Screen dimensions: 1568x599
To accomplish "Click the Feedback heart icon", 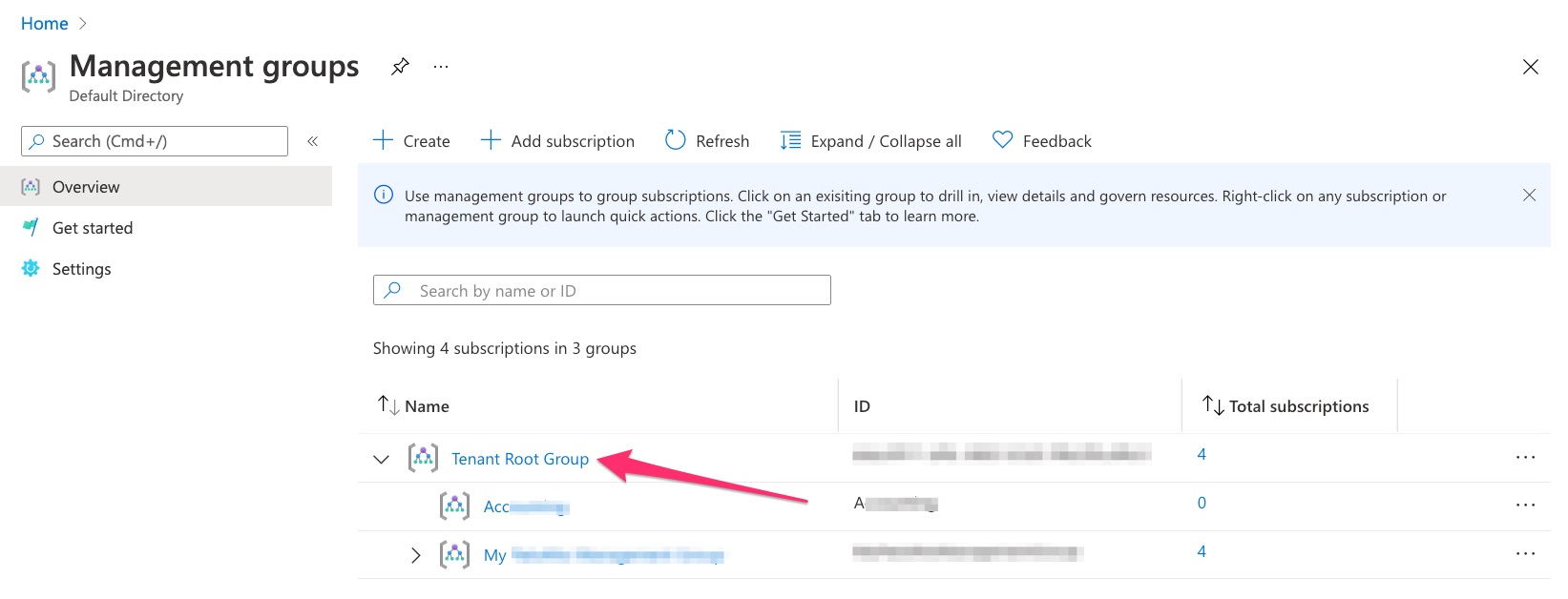I will [1002, 140].
